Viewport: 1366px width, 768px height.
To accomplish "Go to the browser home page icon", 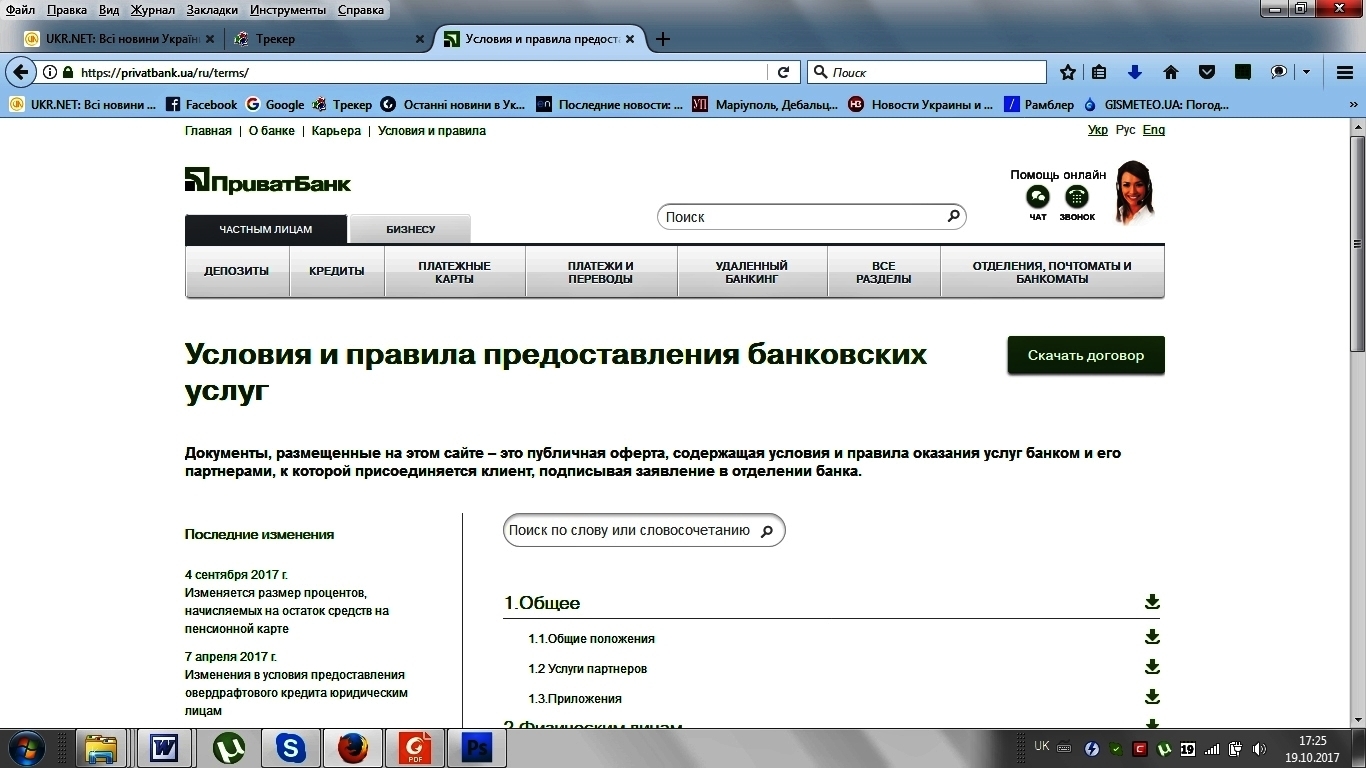I will point(1171,72).
